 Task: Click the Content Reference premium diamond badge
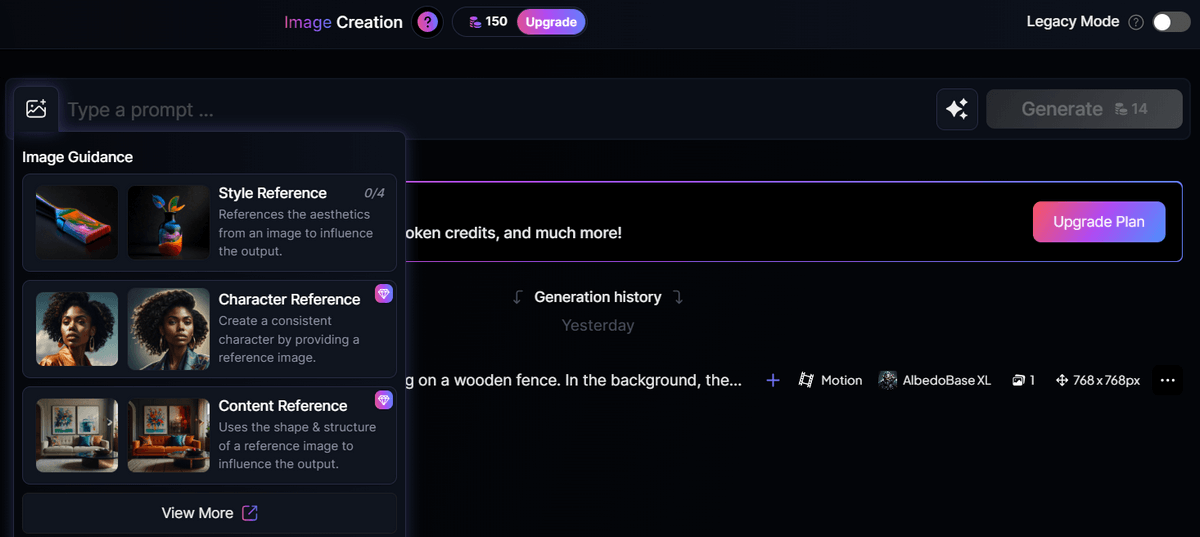click(383, 400)
